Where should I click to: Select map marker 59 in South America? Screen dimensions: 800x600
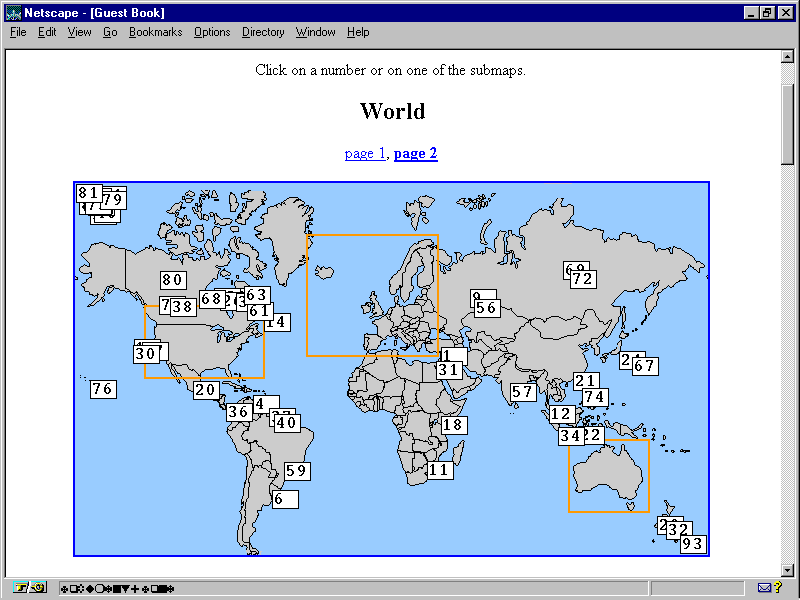pos(297,471)
